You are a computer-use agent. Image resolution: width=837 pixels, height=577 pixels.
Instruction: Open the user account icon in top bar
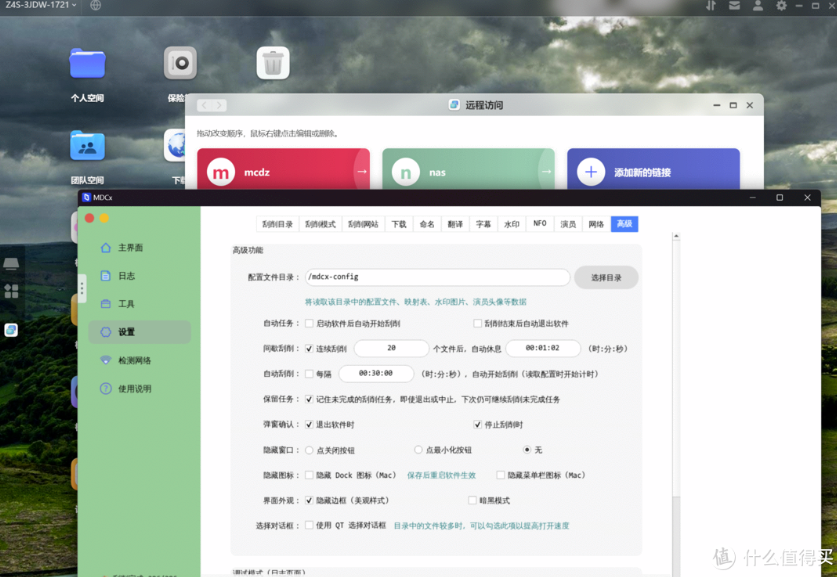[x=757, y=5]
